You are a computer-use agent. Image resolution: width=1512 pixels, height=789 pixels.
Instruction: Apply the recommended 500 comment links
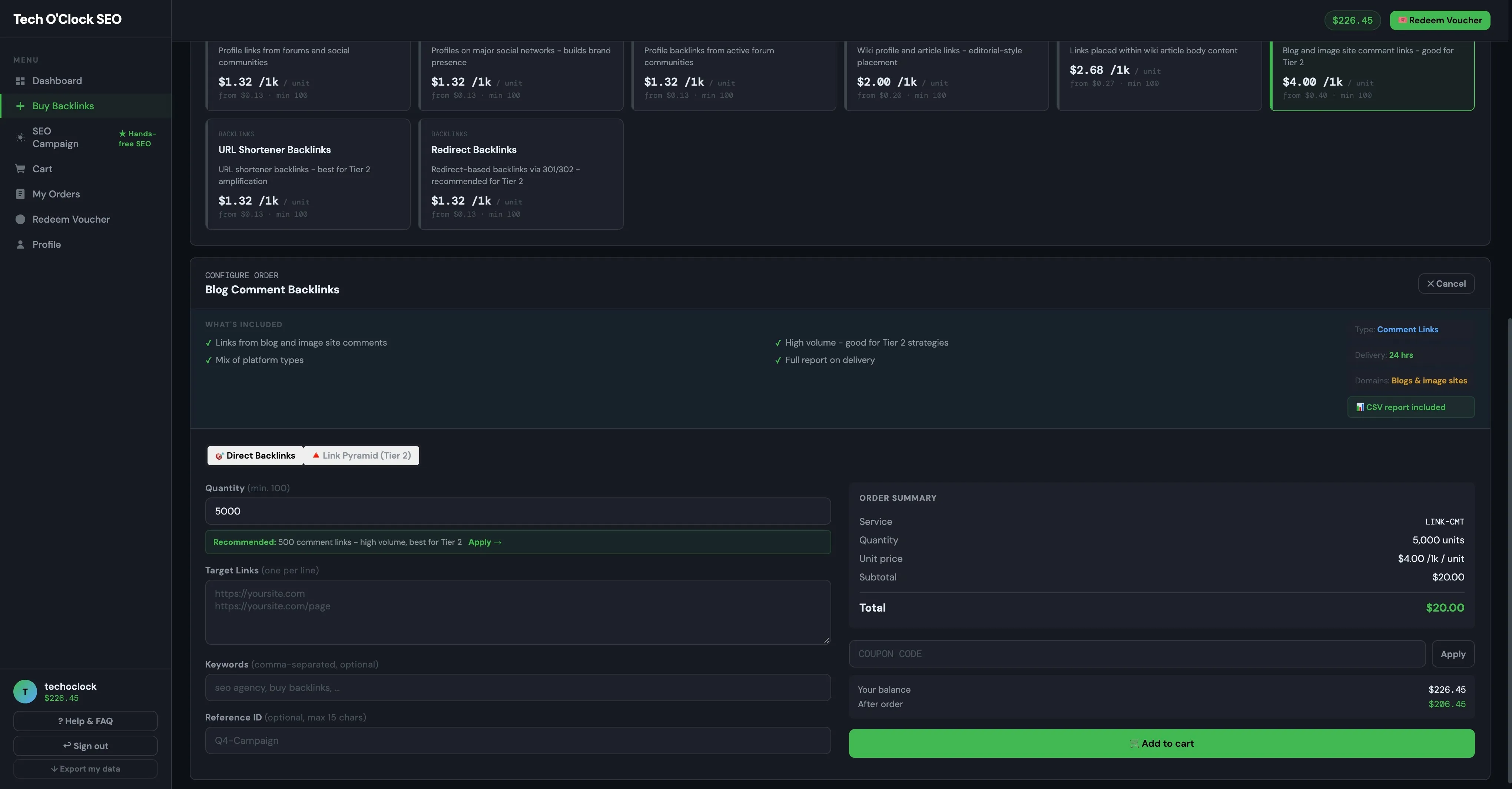(x=485, y=542)
